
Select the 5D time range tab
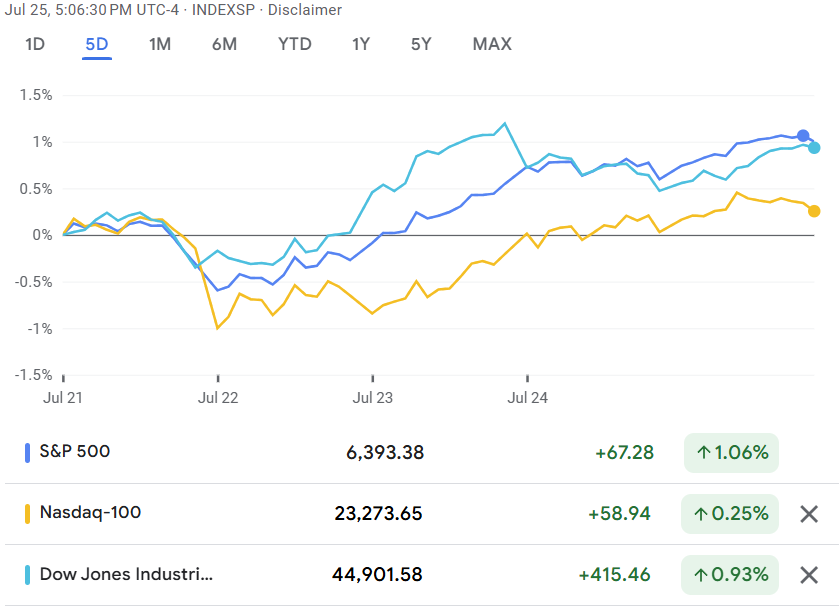97,44
